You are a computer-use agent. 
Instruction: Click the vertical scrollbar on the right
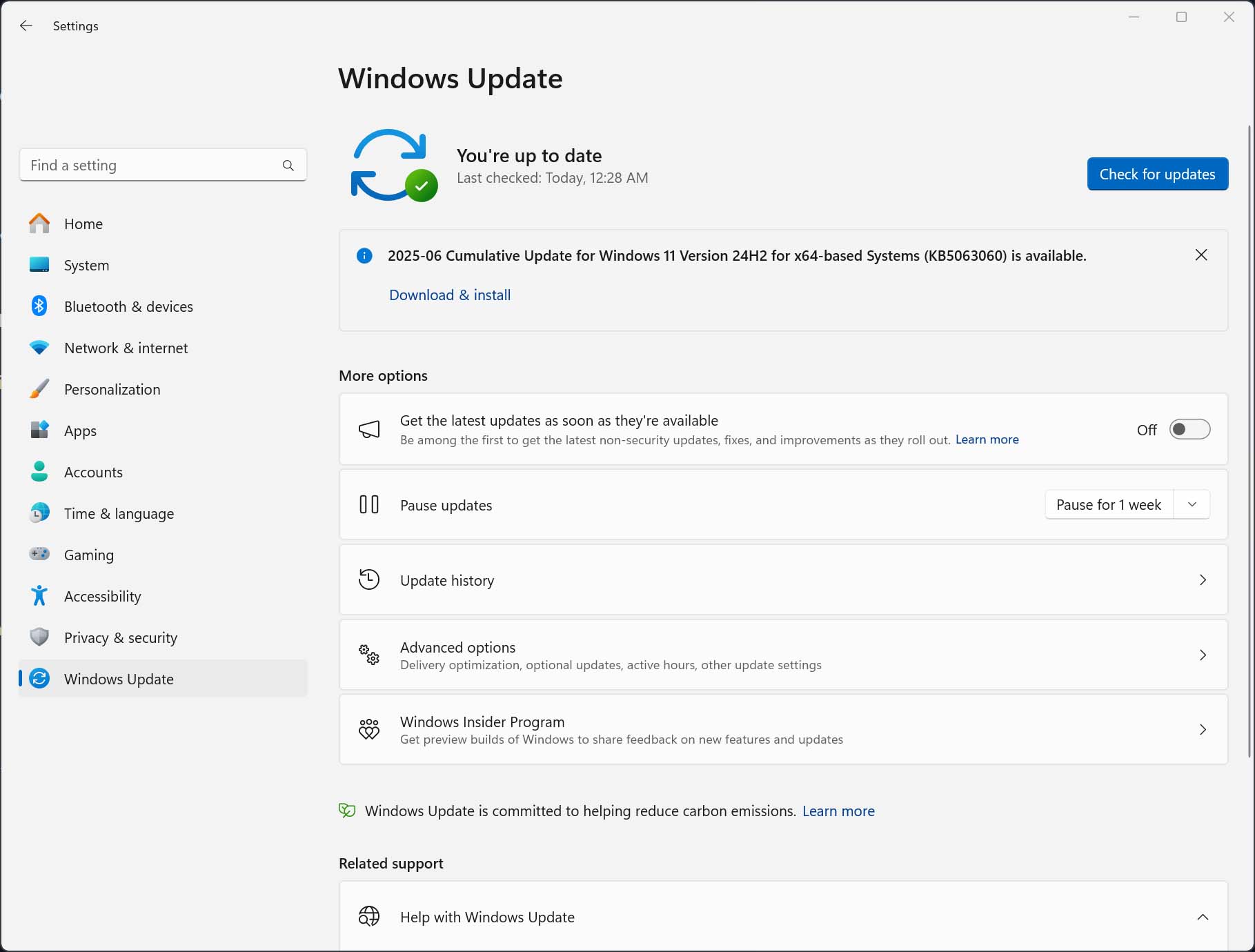[1250, 442]
